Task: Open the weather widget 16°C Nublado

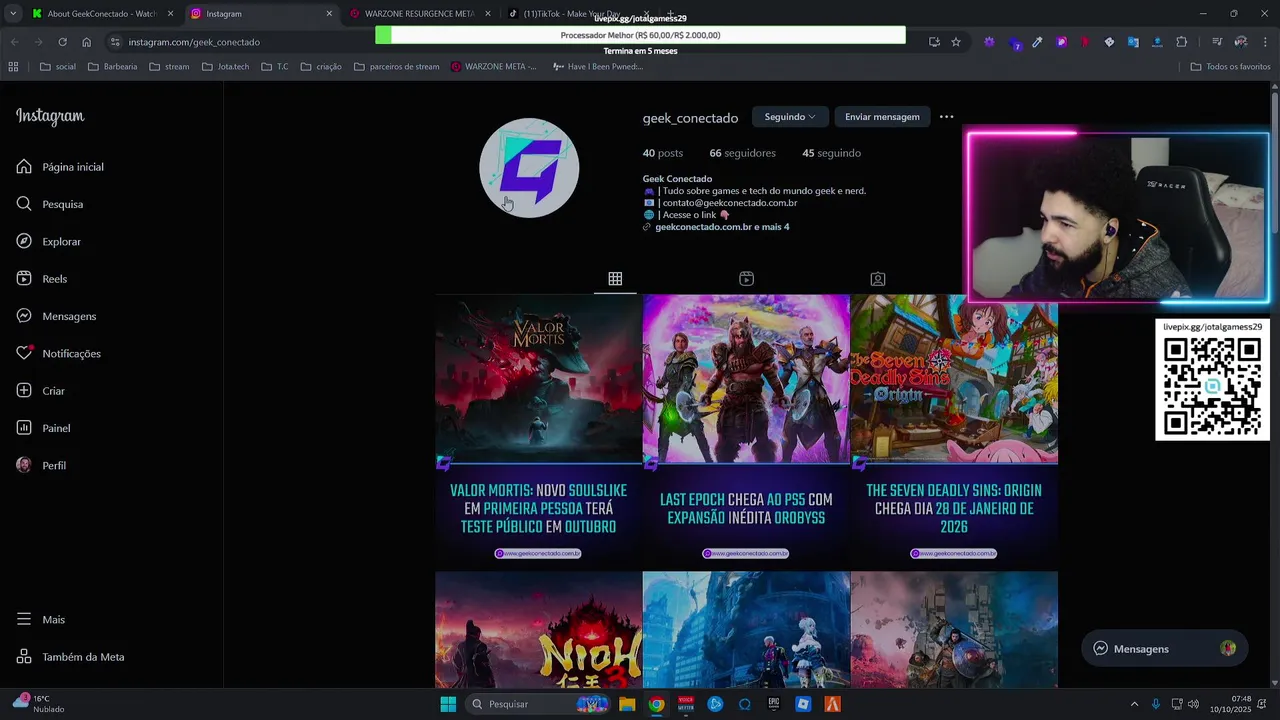Action: click(x=38, y=704)
